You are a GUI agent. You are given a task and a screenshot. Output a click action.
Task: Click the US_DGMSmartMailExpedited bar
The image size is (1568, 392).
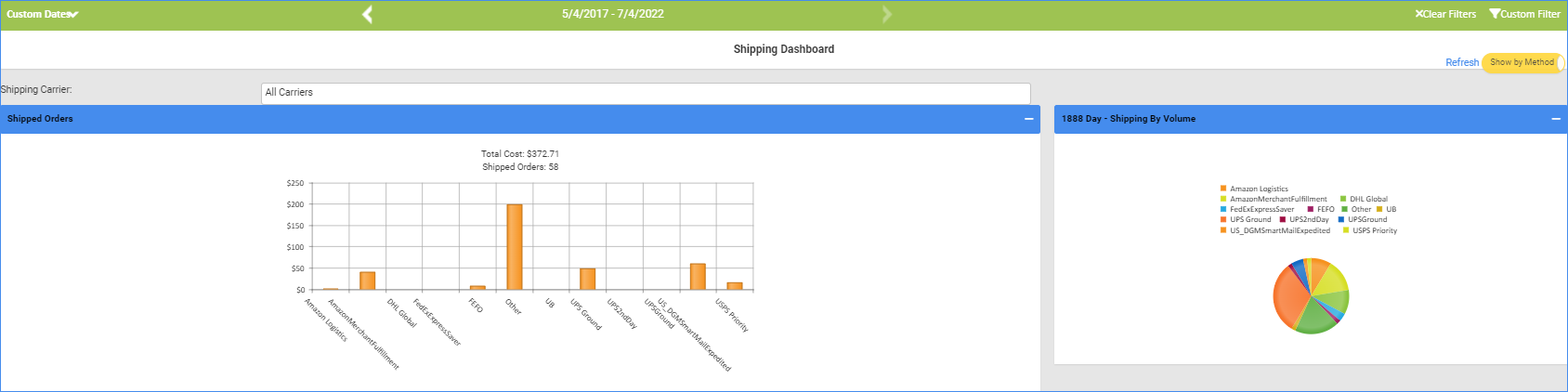(698, 277)
